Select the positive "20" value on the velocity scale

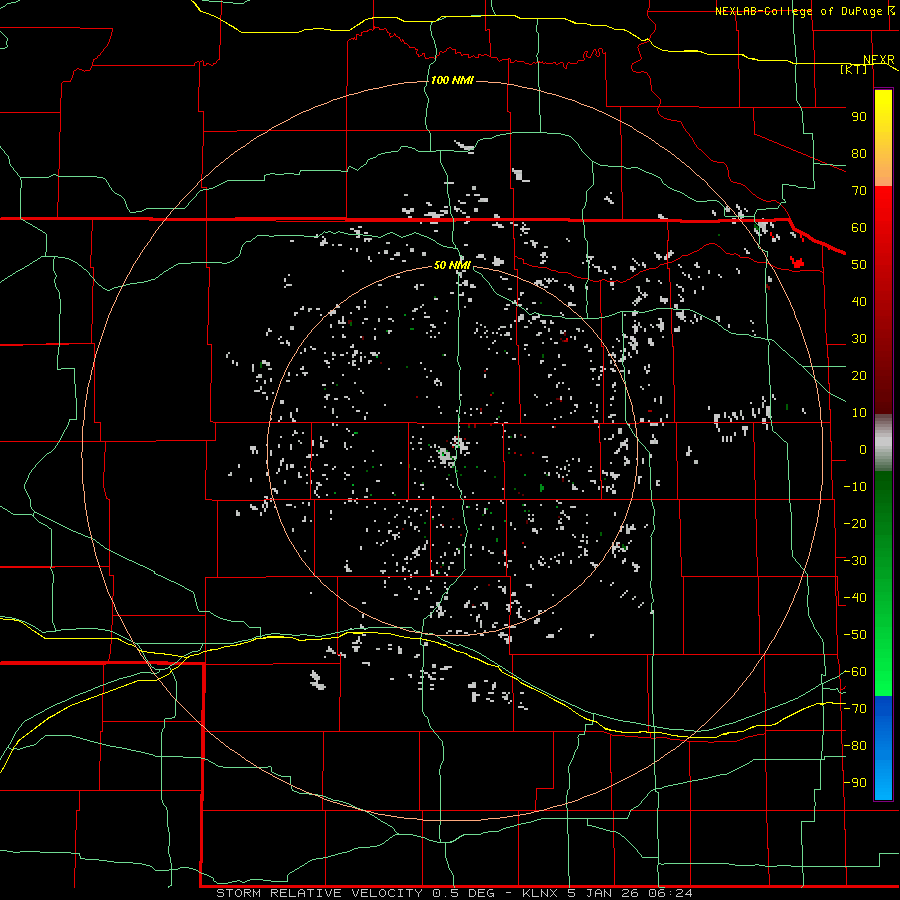click(859, 376)
